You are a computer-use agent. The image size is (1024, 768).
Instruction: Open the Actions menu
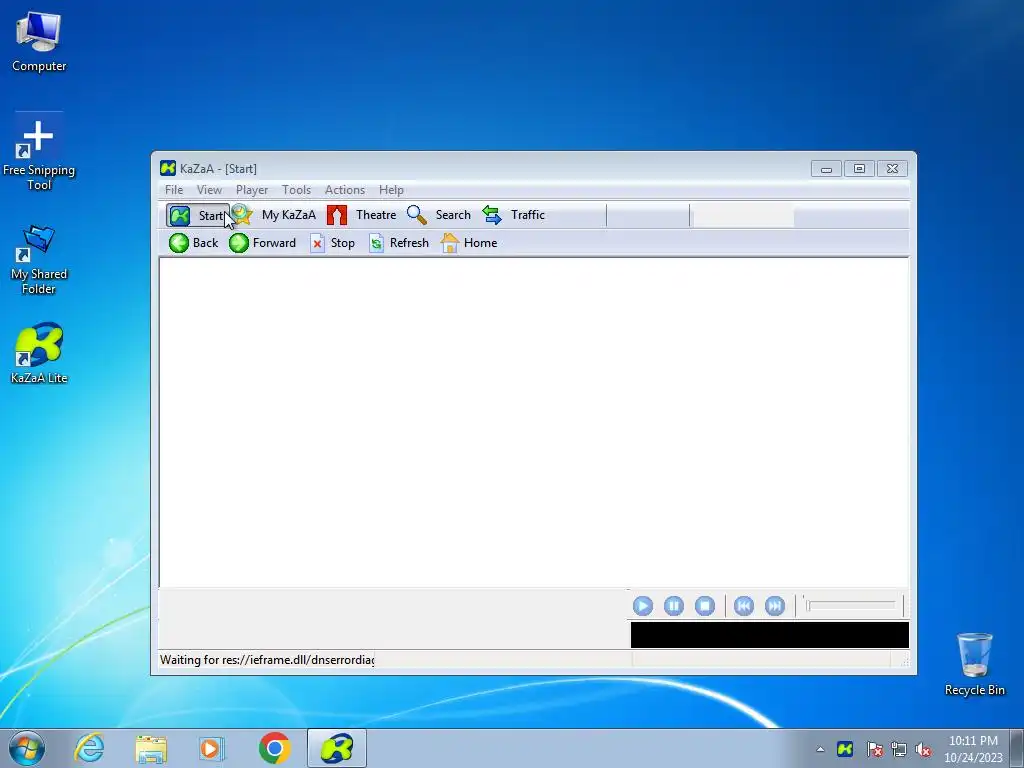pos(345,190)
